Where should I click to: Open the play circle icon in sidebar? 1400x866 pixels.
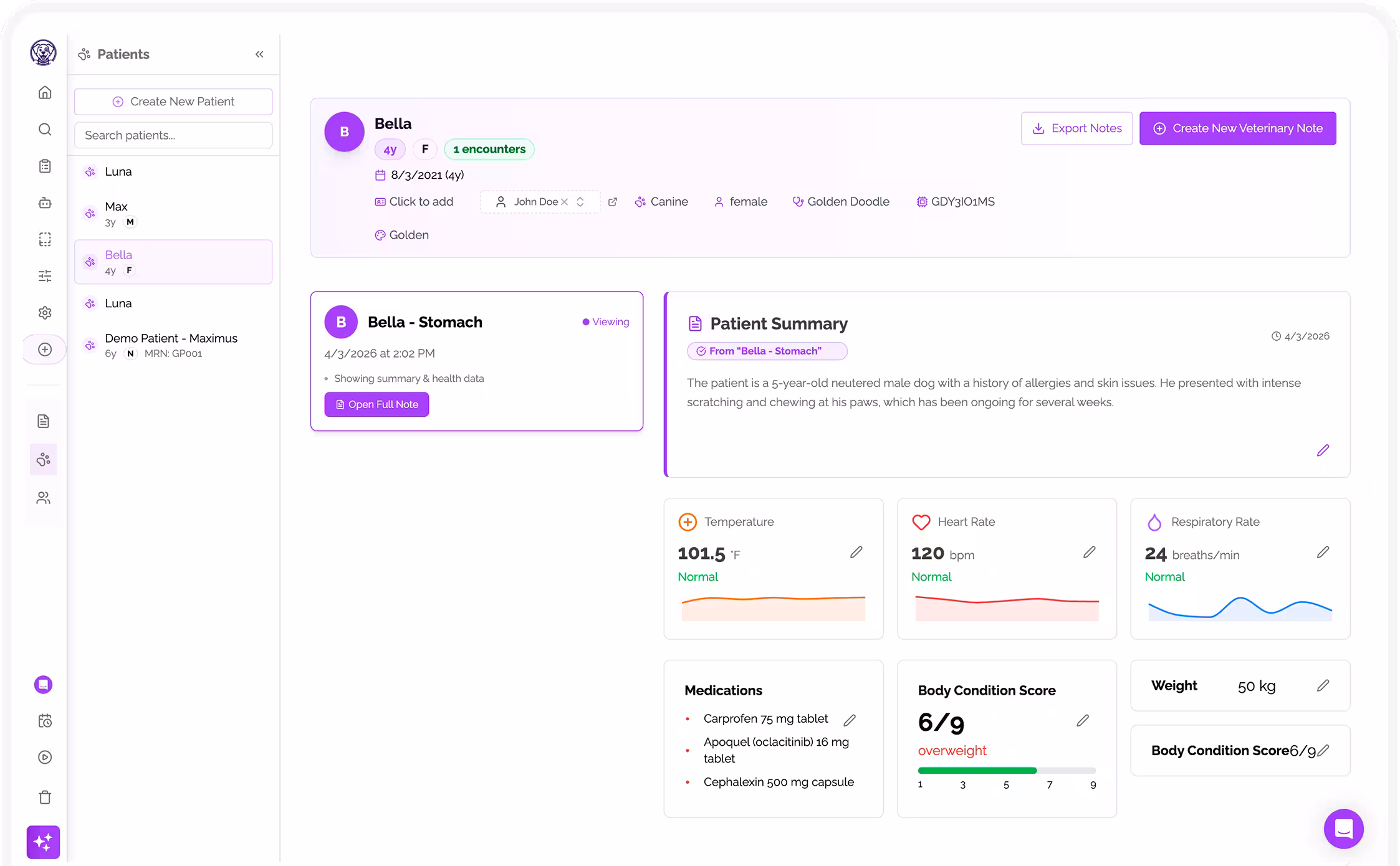coord(44,758)
